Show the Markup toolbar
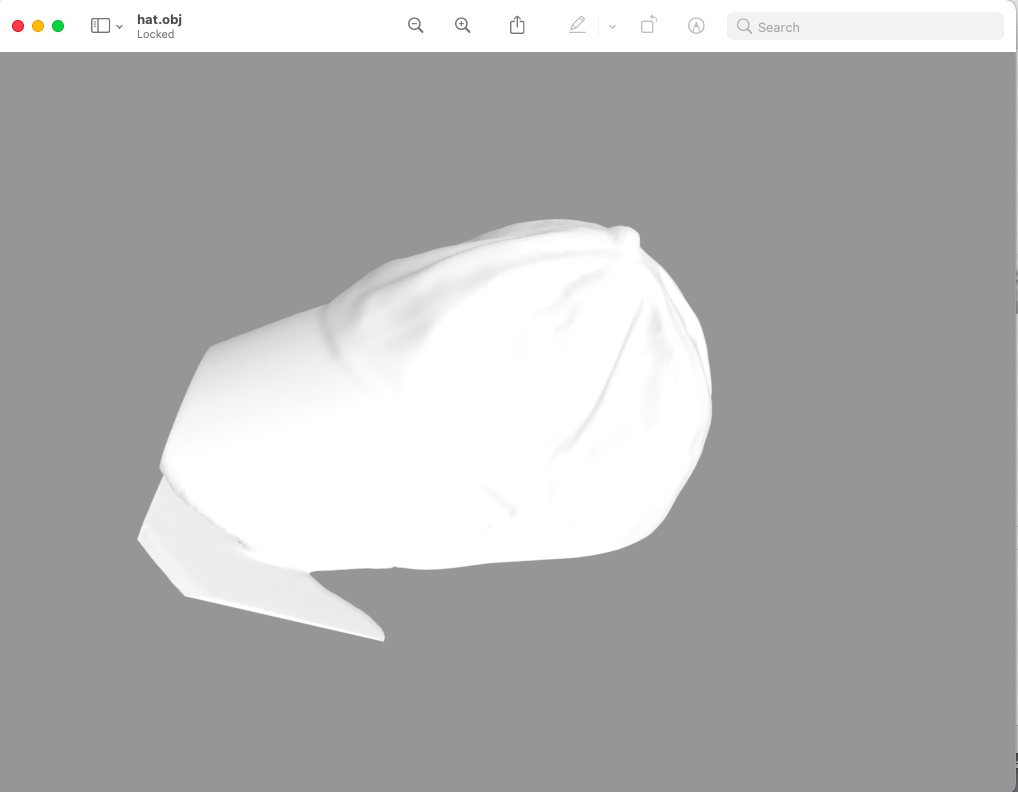Screen dimensions: 1018x792 696,26
